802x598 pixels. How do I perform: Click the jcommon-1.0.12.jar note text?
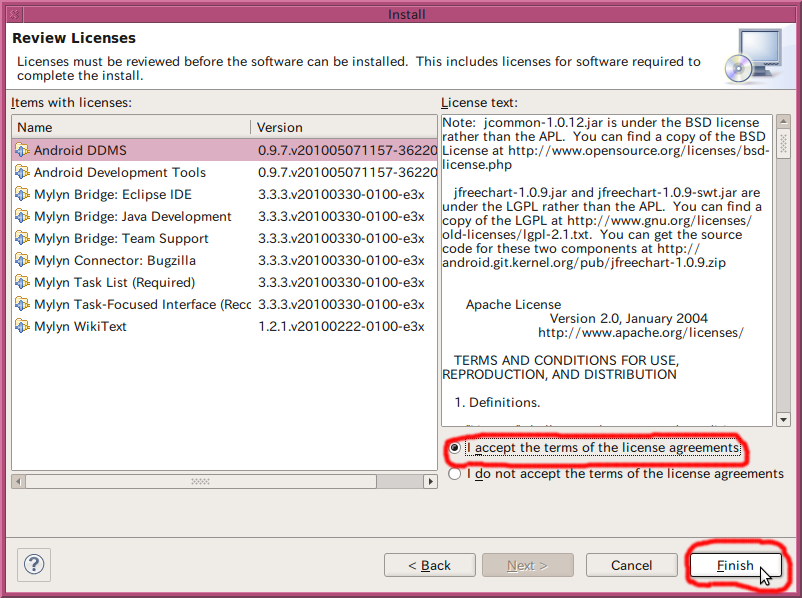click(x=606, y=144)
